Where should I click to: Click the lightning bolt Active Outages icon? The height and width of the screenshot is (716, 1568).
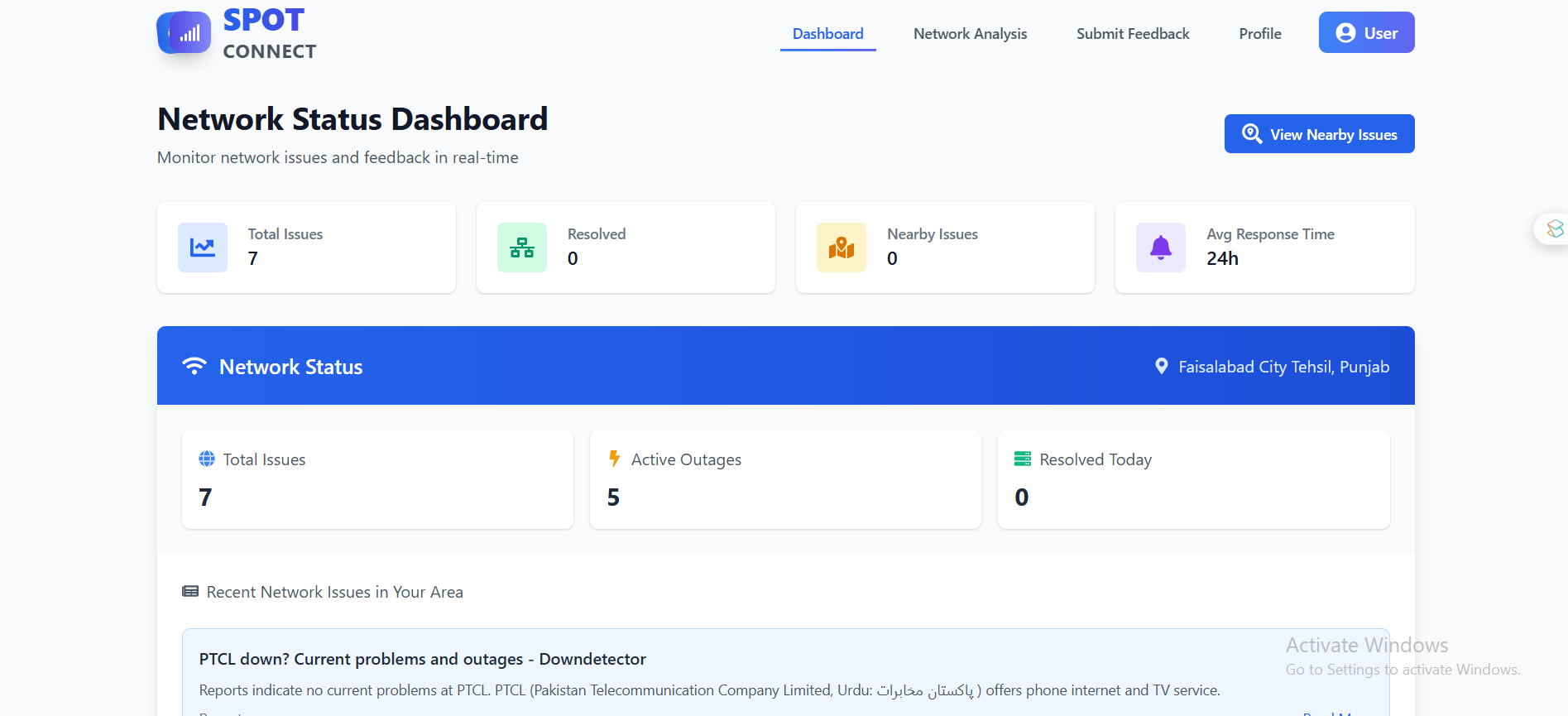[614, 459]
